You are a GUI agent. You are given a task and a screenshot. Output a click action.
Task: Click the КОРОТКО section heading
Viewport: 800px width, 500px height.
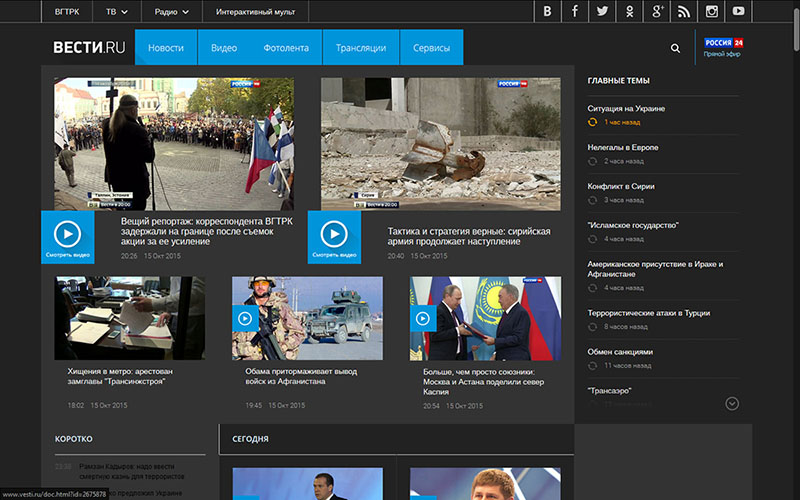73,439
